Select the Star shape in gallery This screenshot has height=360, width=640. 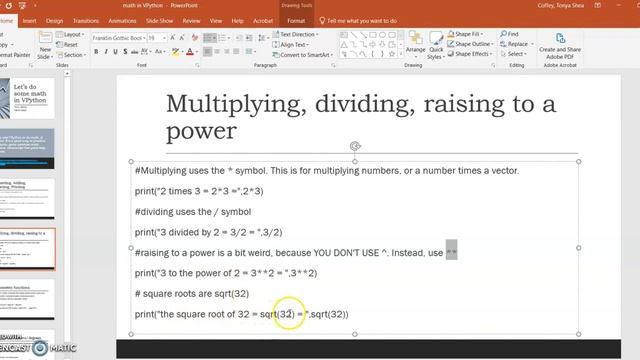pos(392,54)
